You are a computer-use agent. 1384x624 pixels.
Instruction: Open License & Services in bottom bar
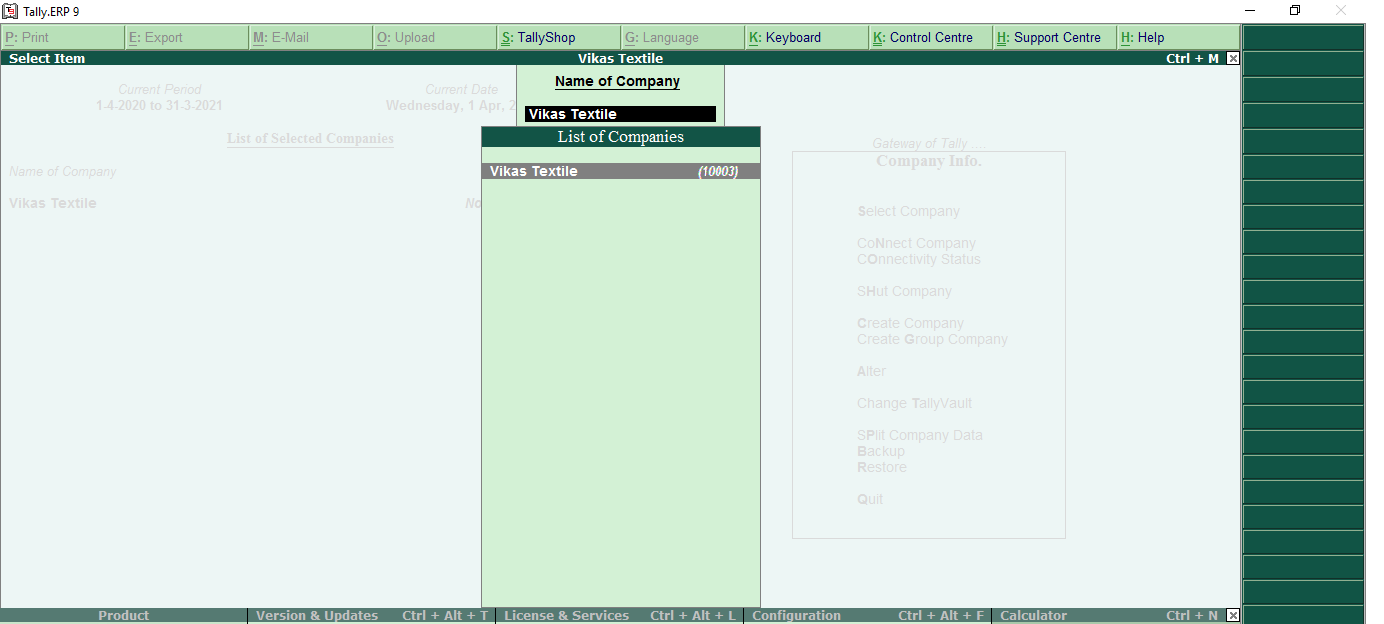pyautogui.click(x=620, y=616)
